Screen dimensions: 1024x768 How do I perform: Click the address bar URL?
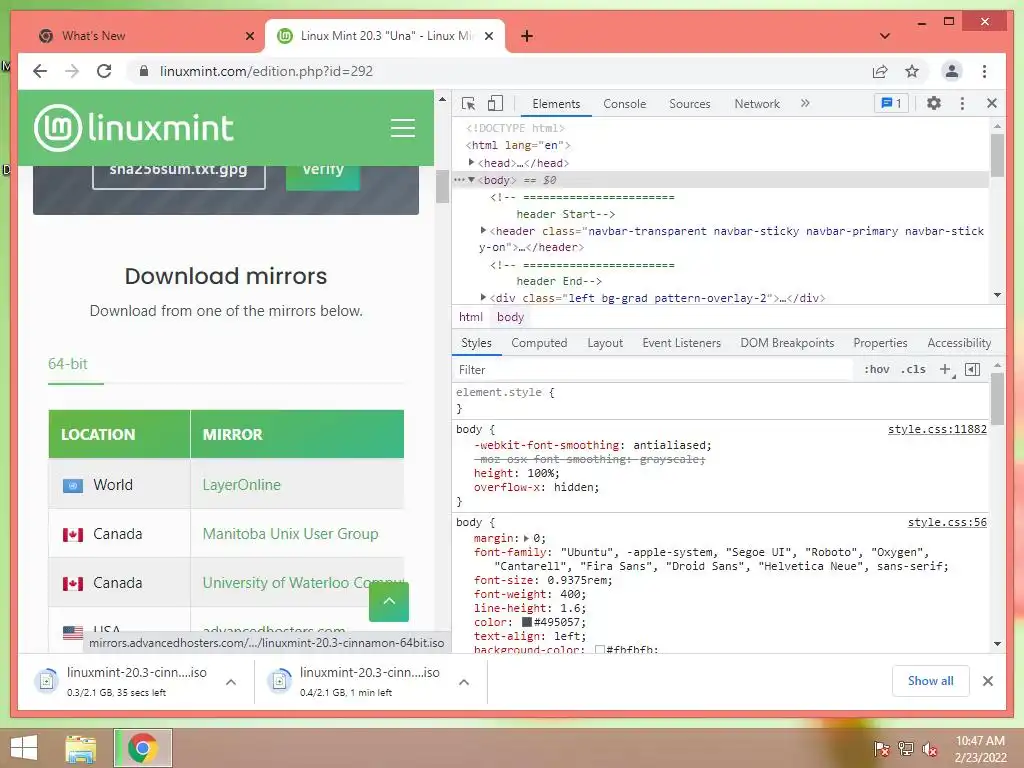[266, 71]
